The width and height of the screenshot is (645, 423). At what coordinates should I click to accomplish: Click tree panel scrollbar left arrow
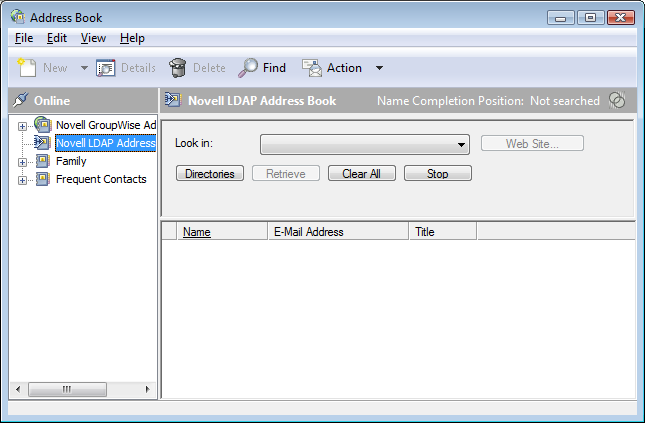(18, 389)
